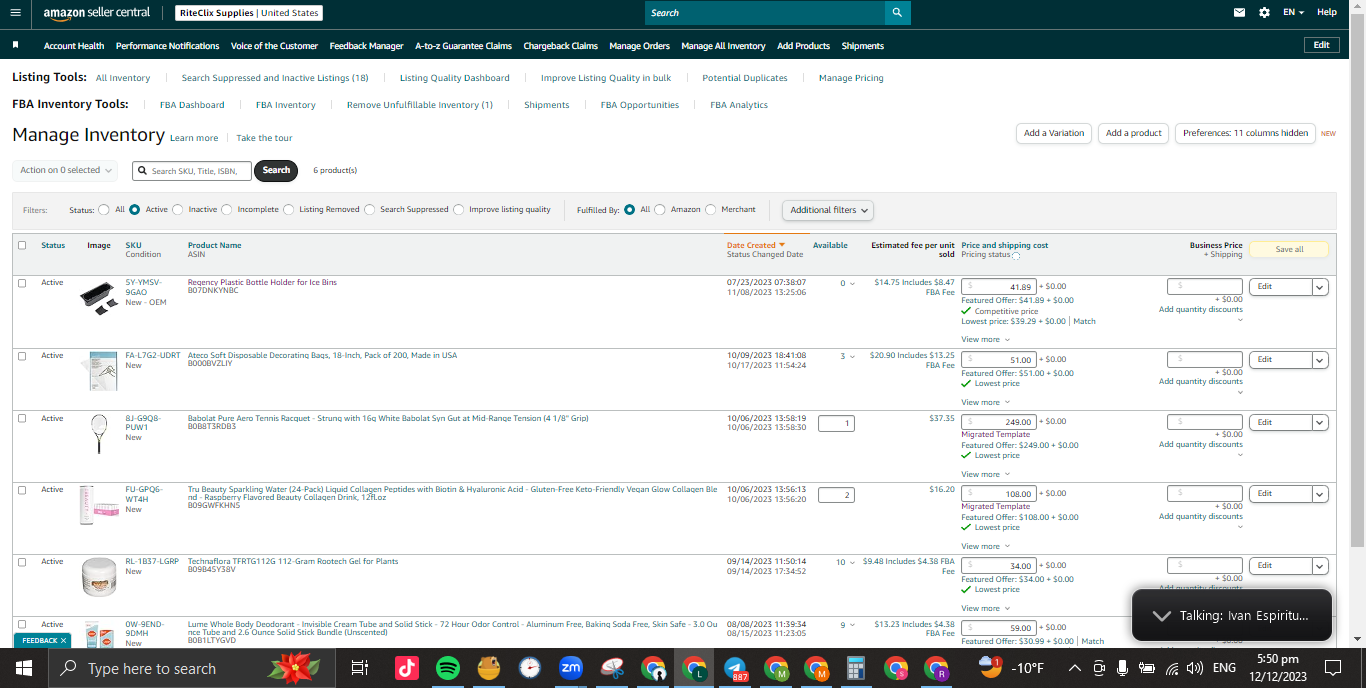Tick the checkbox for Regency Bottle Holder row
This screenshot has height=688, width=1366.
22,283
